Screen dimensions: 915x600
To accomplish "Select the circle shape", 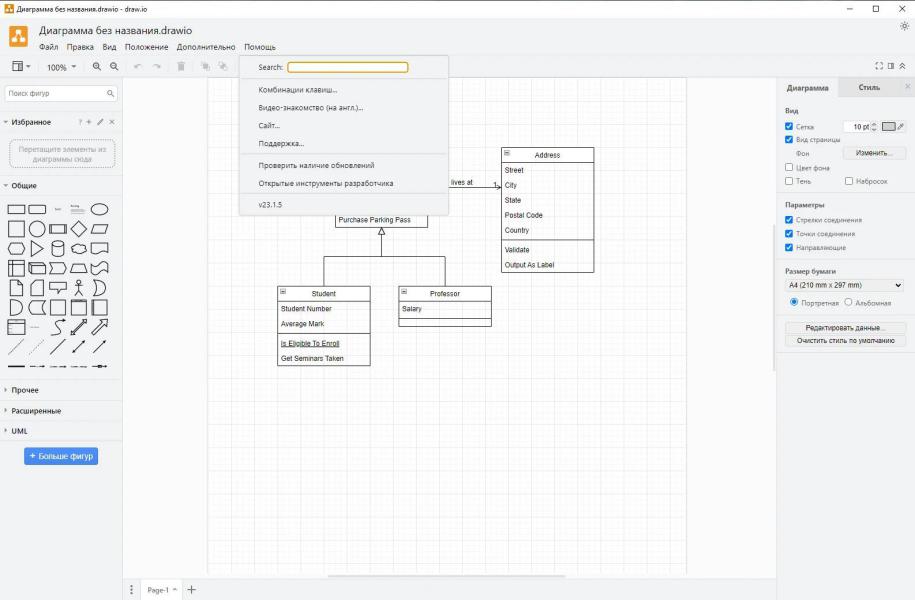I will coord(37,229).
